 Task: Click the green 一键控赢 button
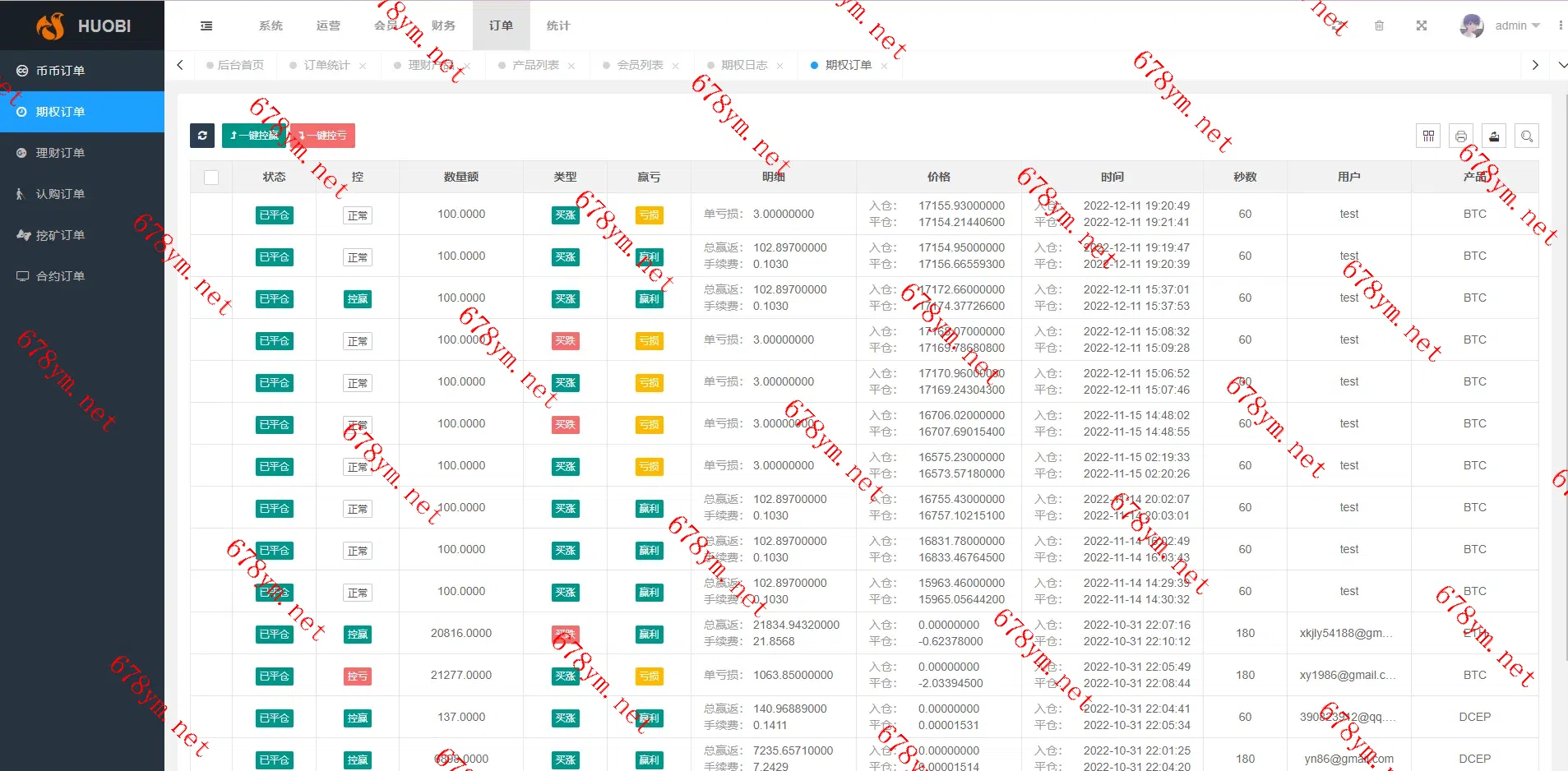pos(254,136)
